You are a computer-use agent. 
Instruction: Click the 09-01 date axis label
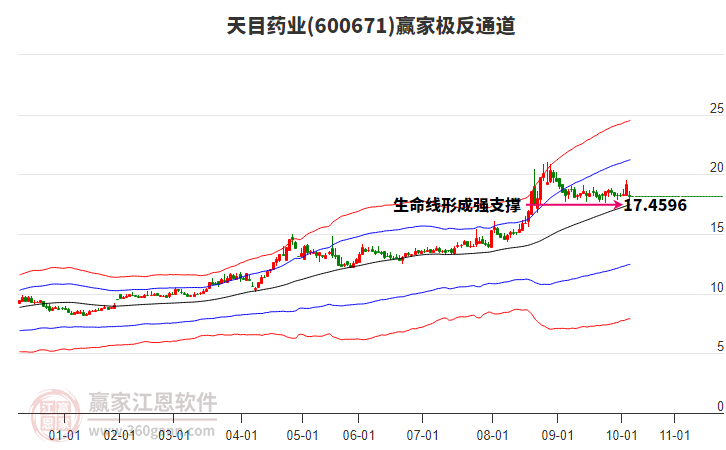click(557, 435)
